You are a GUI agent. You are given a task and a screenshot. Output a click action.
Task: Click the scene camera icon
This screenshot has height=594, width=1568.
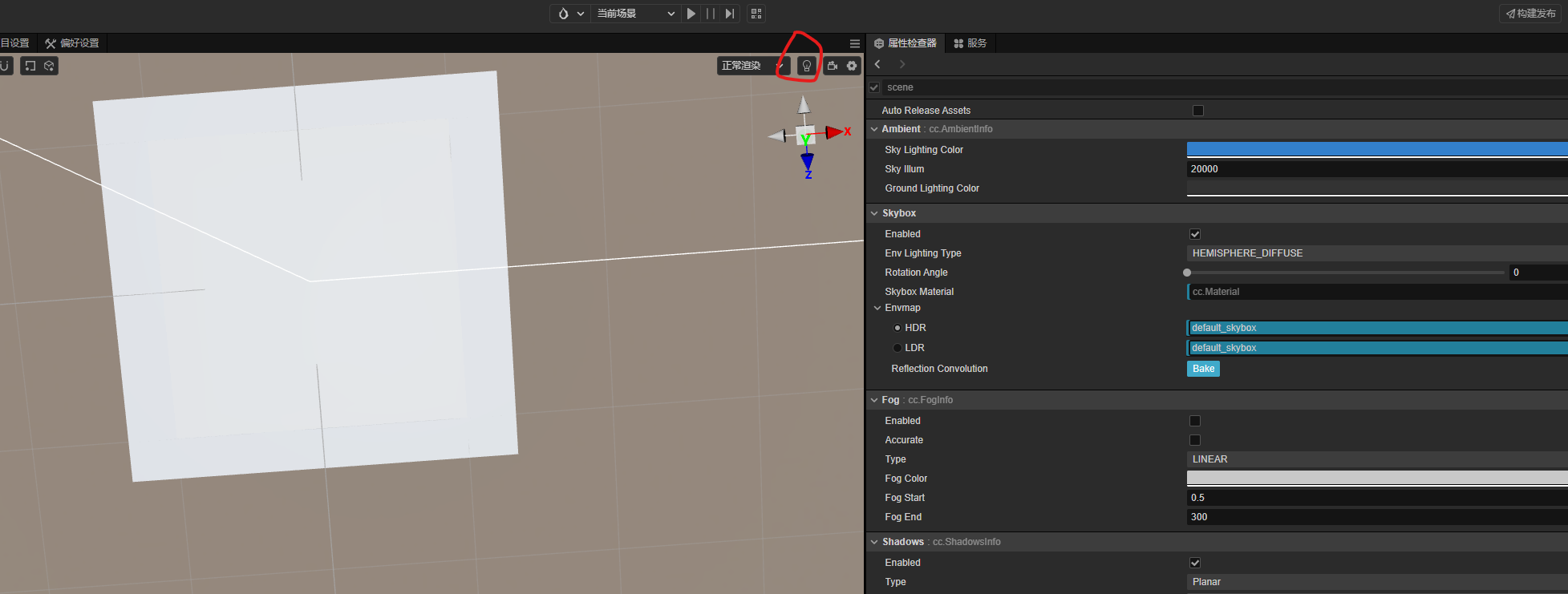click(833, 66)
